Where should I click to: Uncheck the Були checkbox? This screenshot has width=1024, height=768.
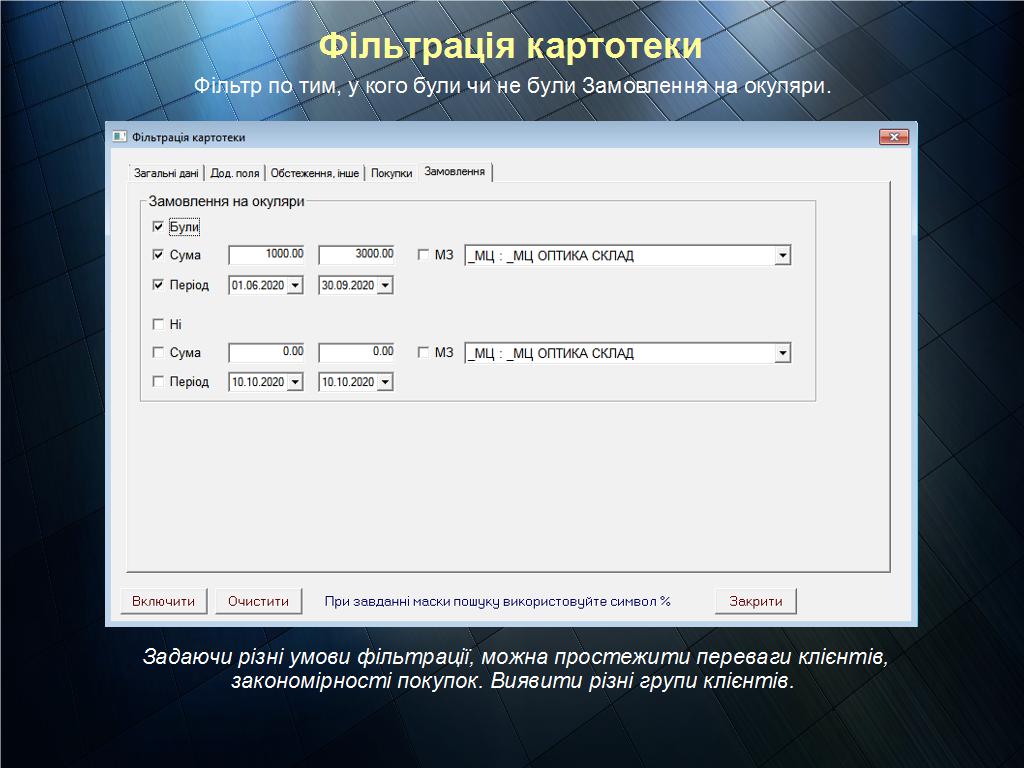(158, 227)
